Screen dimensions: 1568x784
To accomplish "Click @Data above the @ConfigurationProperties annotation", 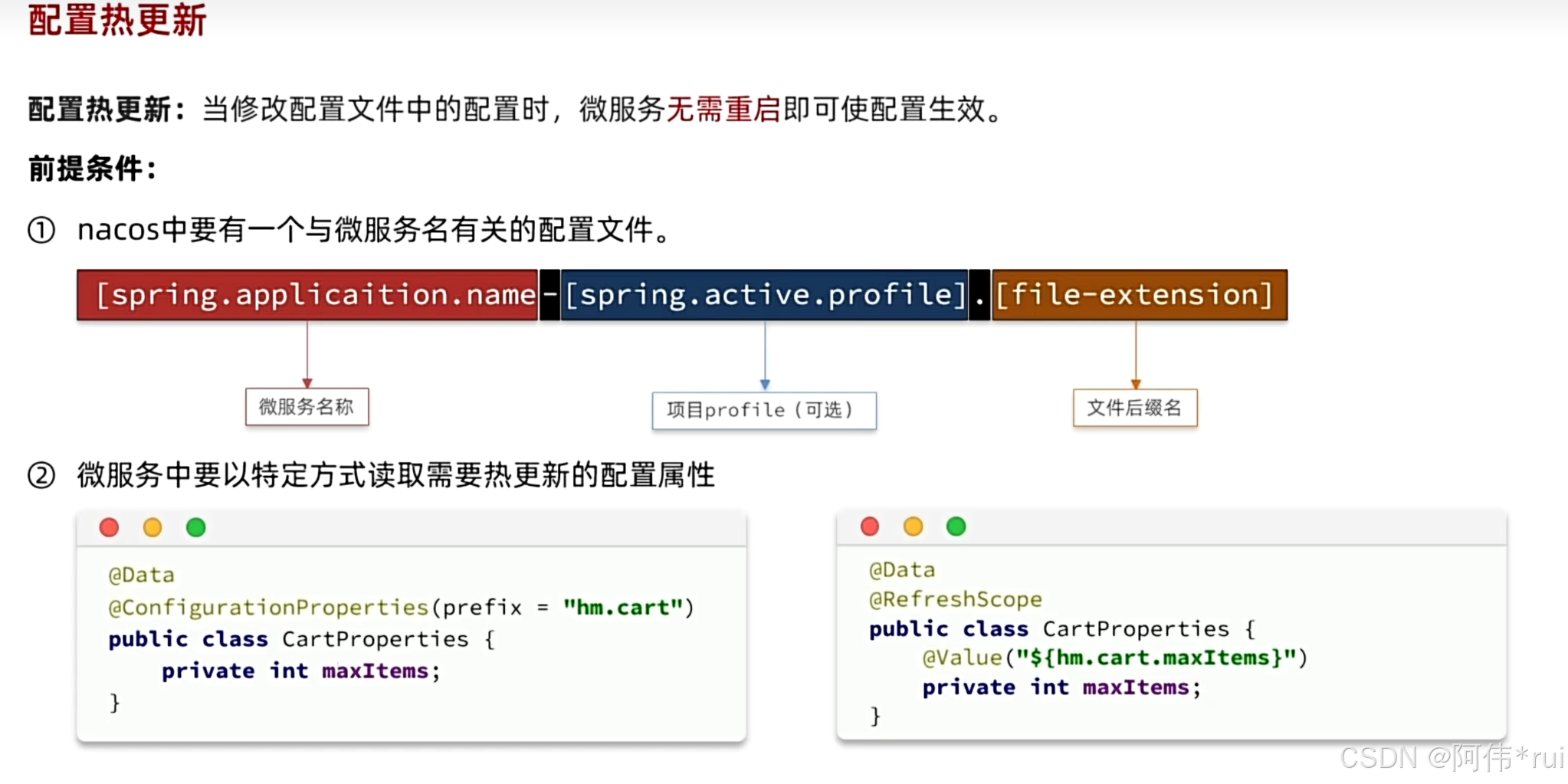I will click(142, 575).
